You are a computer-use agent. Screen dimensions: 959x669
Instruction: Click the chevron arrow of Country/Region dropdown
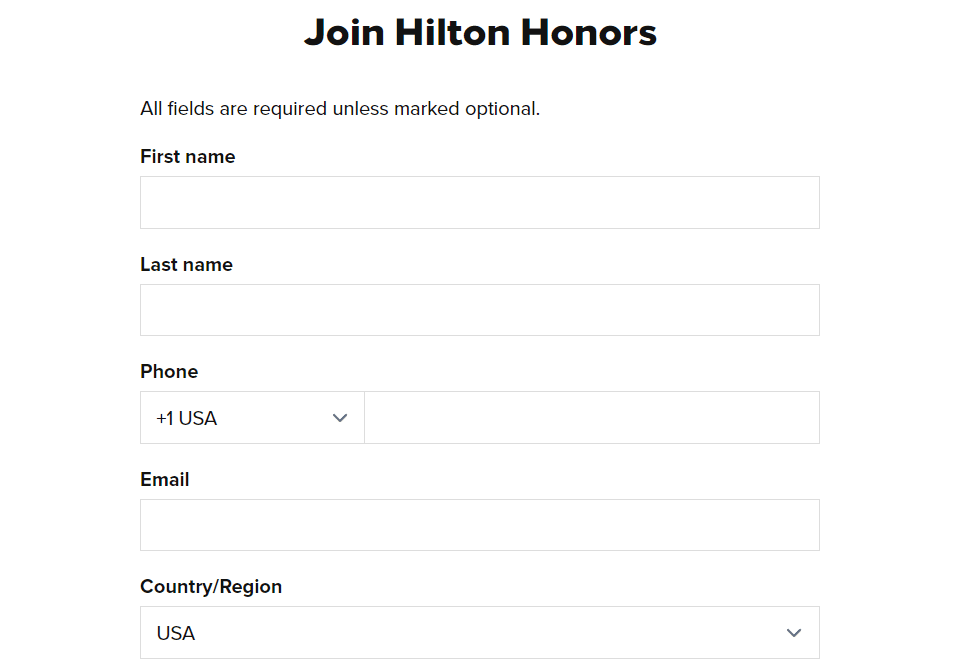(794, 633)
